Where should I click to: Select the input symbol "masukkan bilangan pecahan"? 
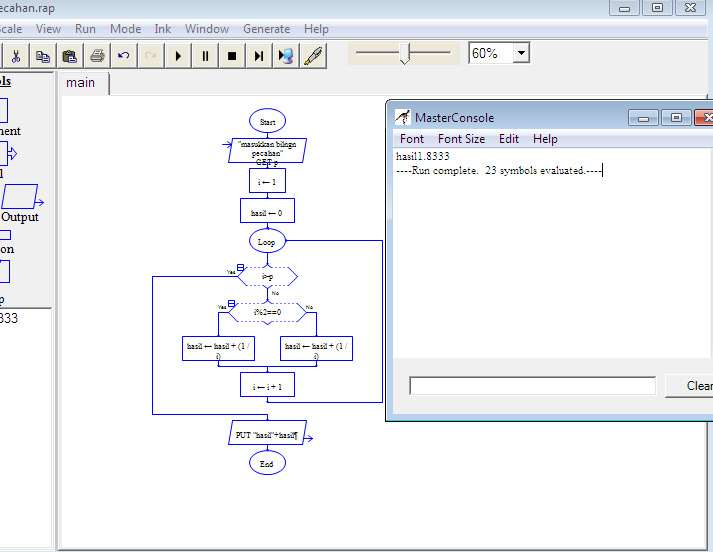point(267,150)
